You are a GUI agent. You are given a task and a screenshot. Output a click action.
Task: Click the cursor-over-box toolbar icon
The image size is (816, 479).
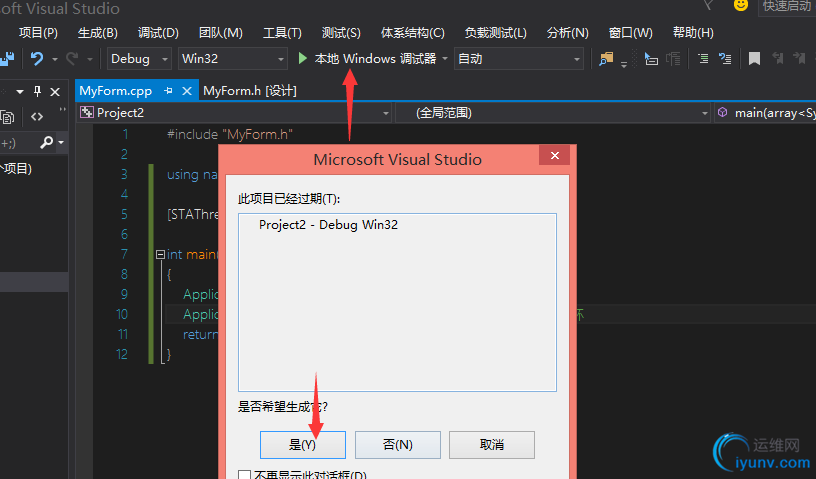651,59
